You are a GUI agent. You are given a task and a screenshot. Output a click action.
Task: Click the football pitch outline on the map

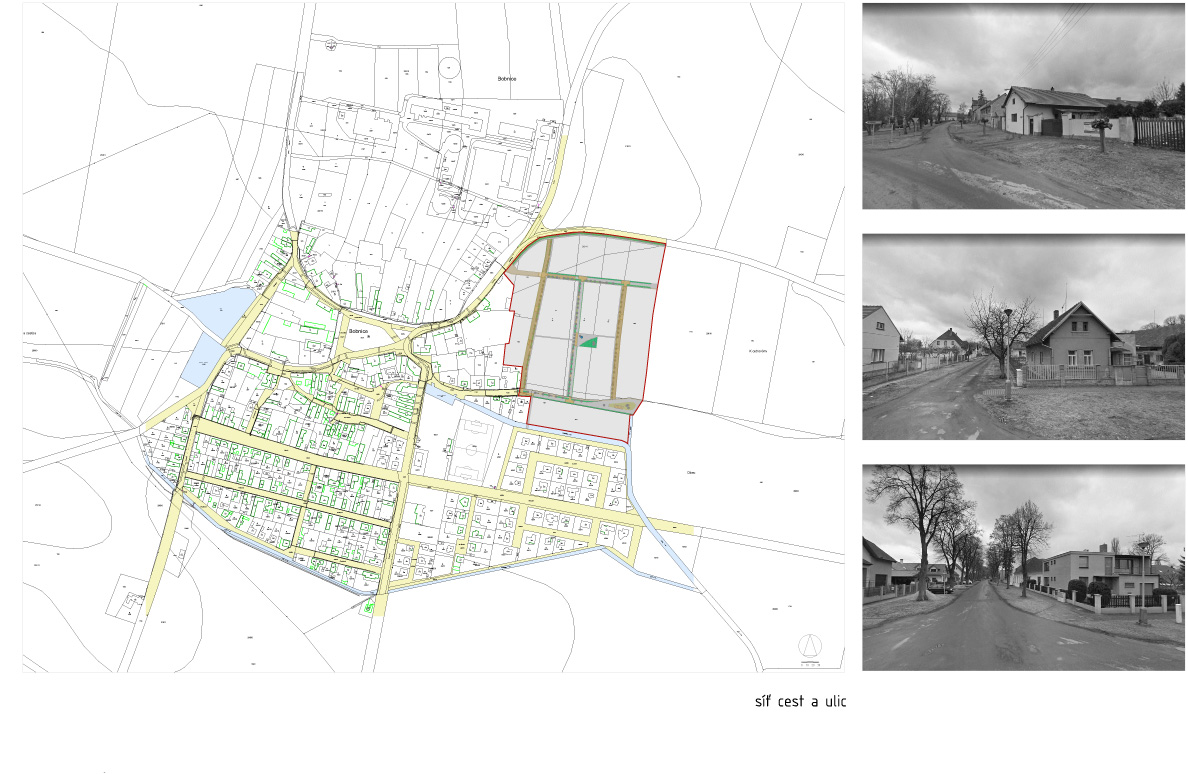pos(471,452)
